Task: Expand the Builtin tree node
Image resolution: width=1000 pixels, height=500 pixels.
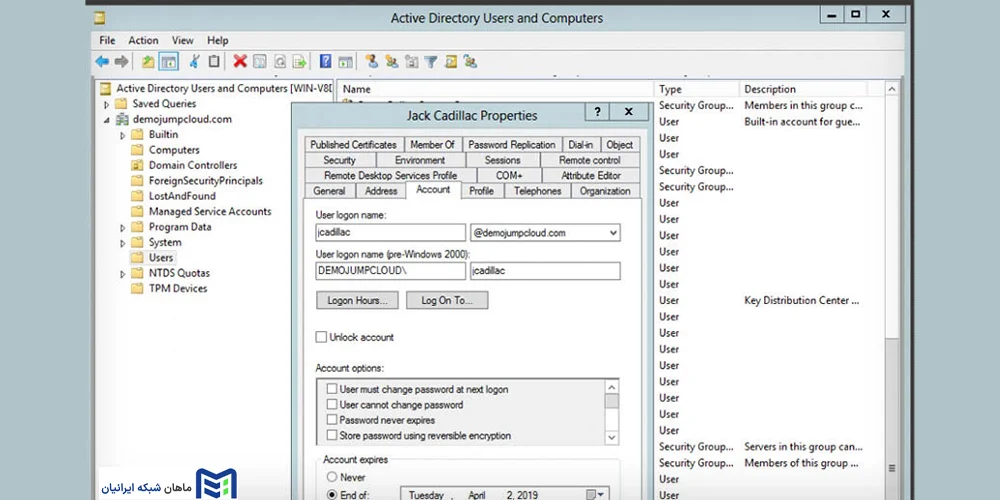Action: click(122, 135)
